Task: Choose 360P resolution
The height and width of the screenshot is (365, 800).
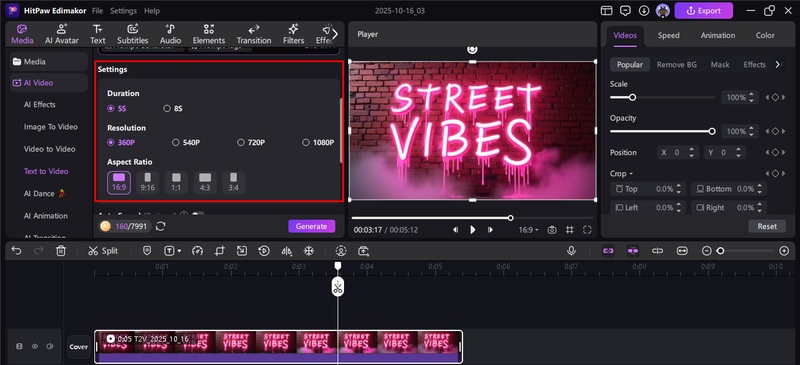Action: [121, 142]
